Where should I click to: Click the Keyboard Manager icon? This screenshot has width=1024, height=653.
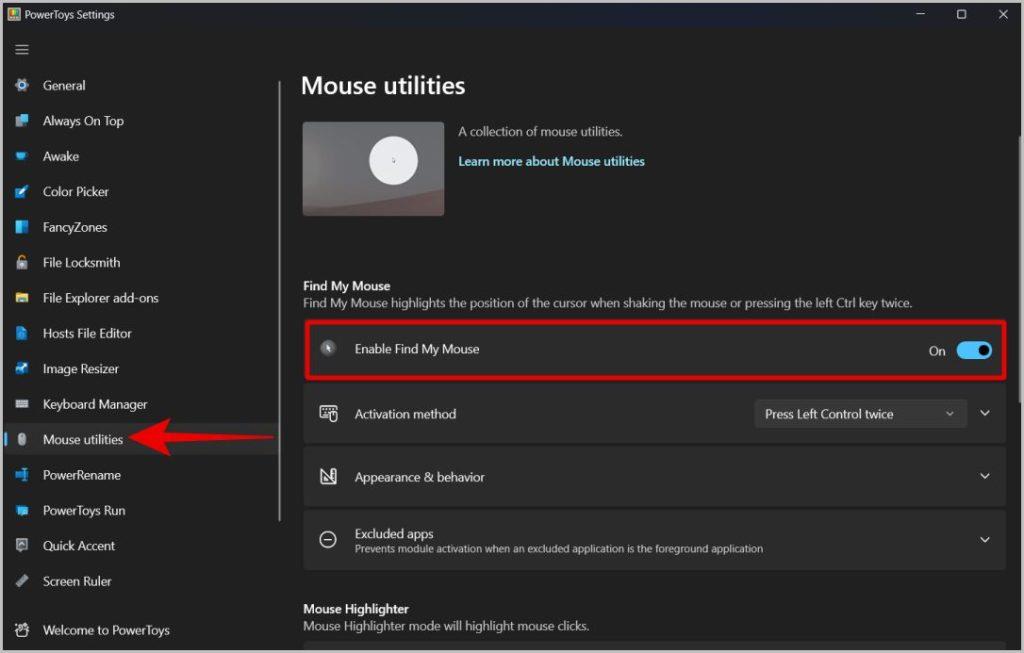point(22,404)
